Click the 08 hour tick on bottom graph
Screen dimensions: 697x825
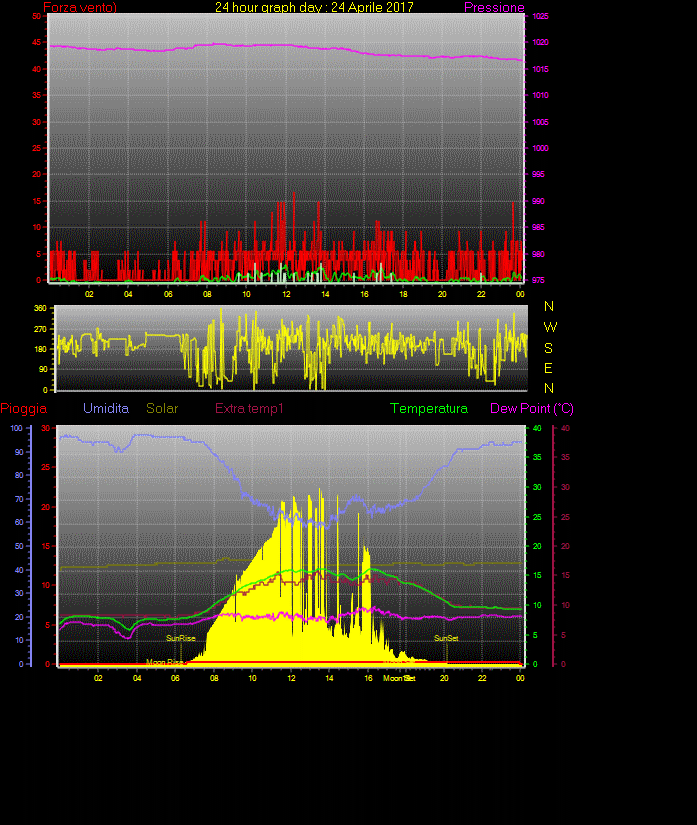[x=214, y=678]
